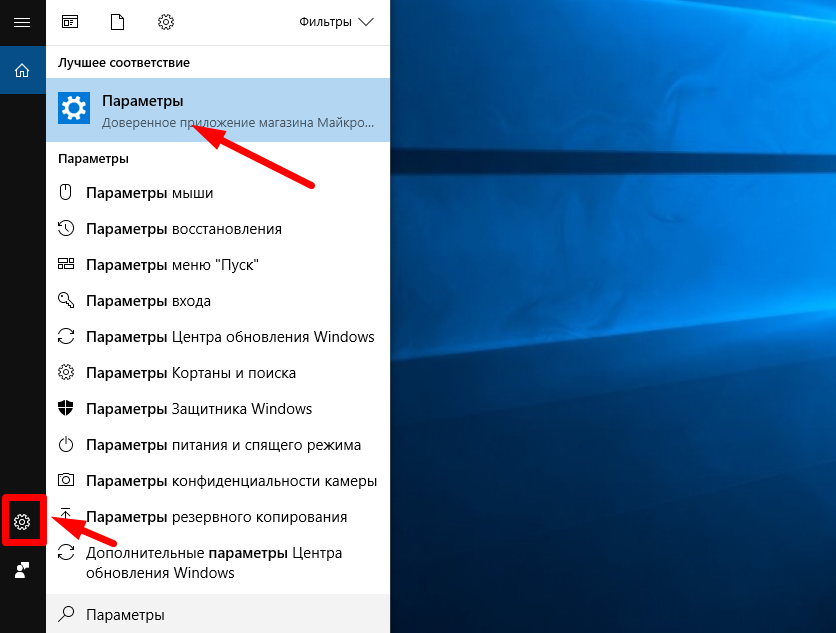836x633 pixels.
Task: Click the feedback person icon in the sidebar
Action: pos(22,569)
